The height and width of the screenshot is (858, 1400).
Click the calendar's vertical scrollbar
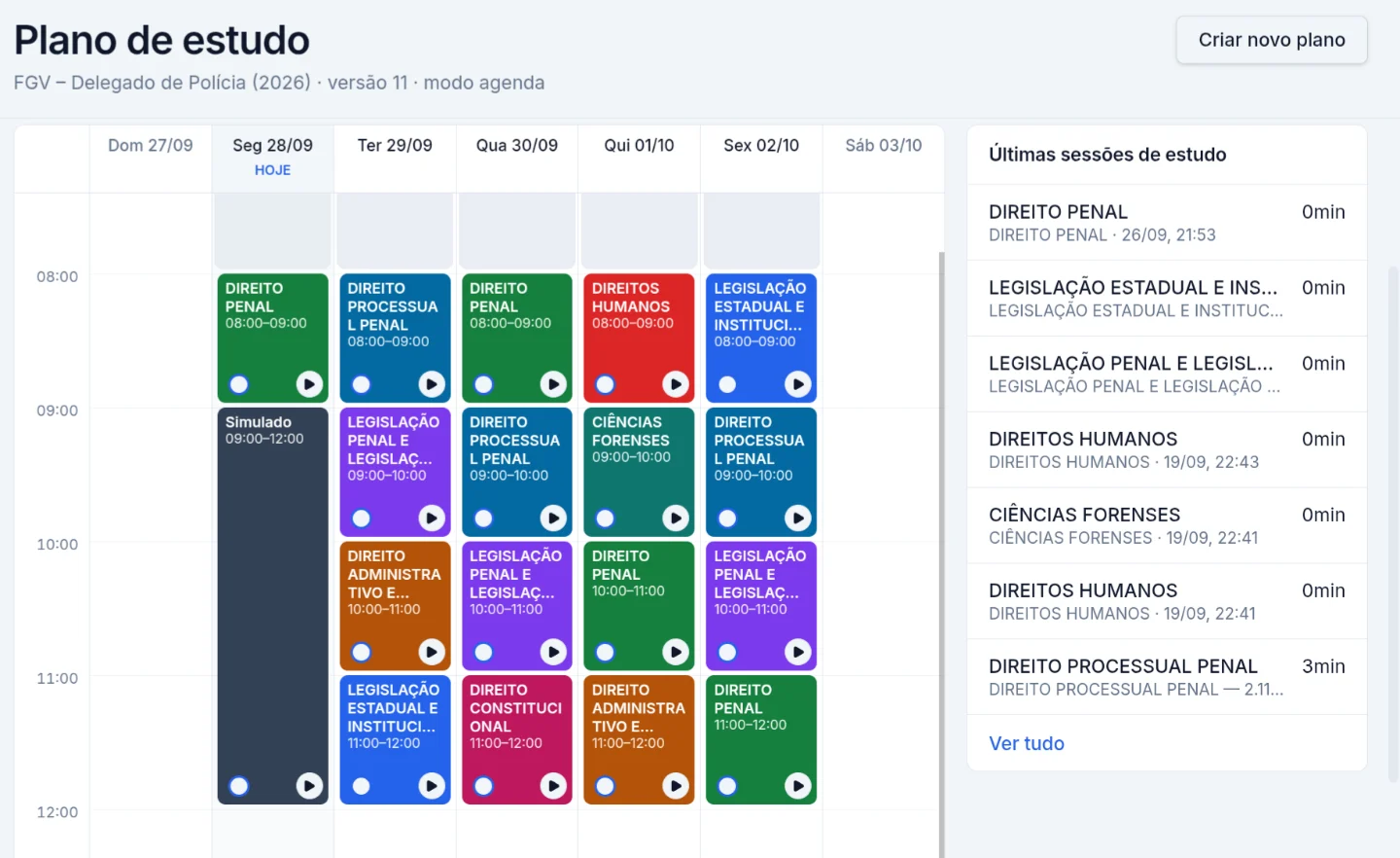(x=941, y=554)
